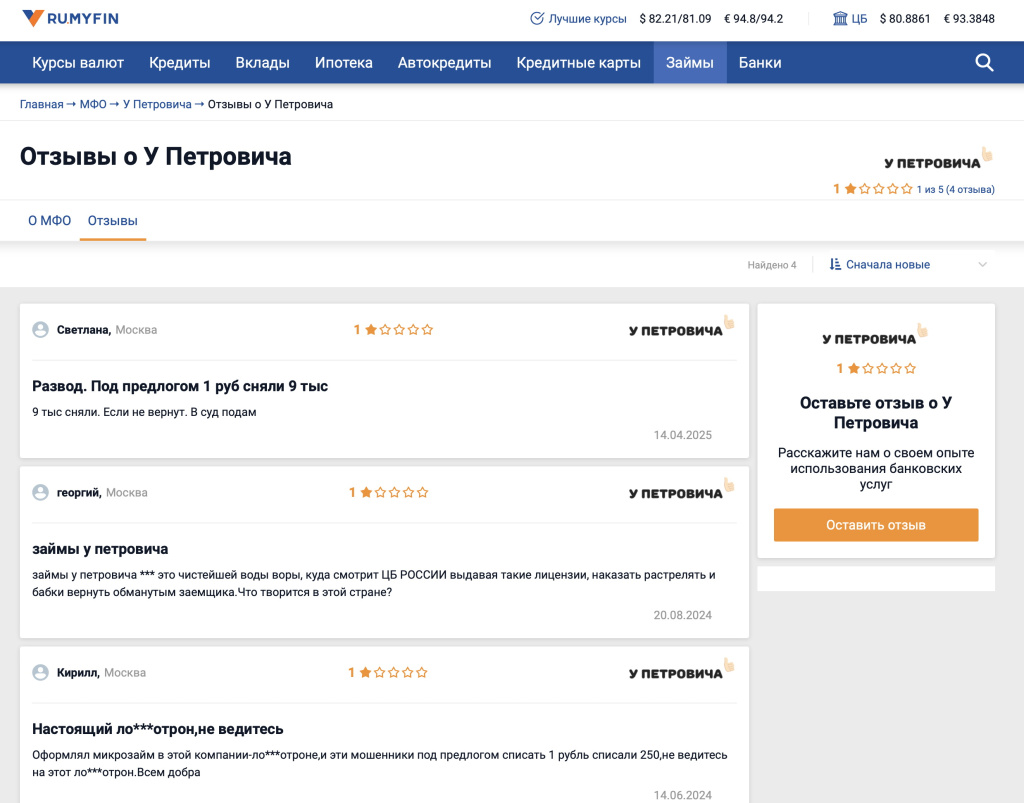
Task: Click the ЦБ bank building icon
Action: click(840, 18)
